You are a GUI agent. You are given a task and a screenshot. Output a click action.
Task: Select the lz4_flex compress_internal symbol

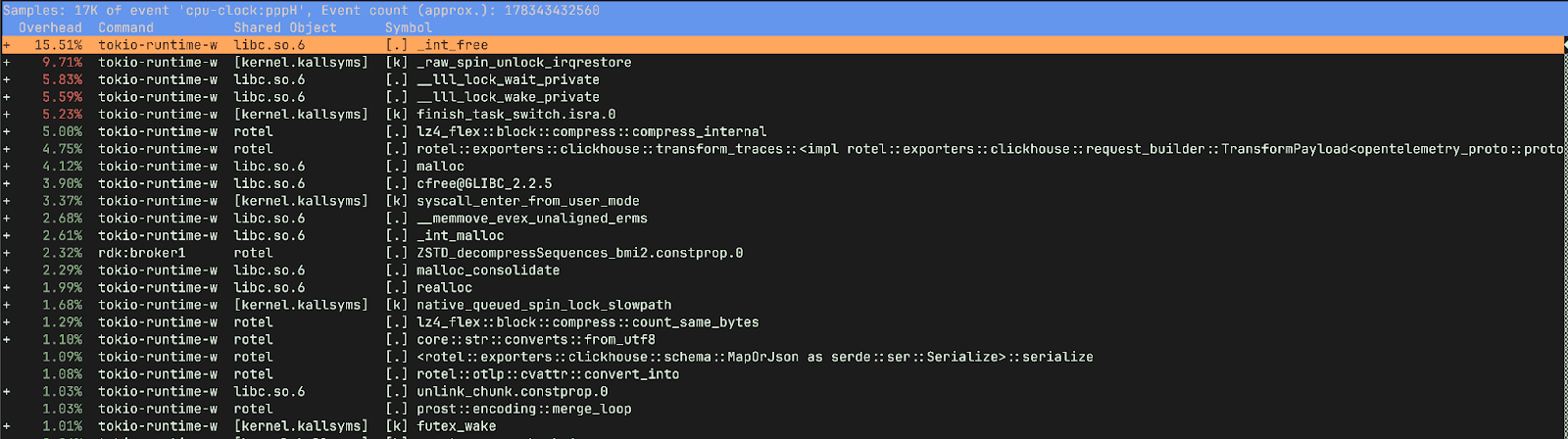[x=591, y=132]
